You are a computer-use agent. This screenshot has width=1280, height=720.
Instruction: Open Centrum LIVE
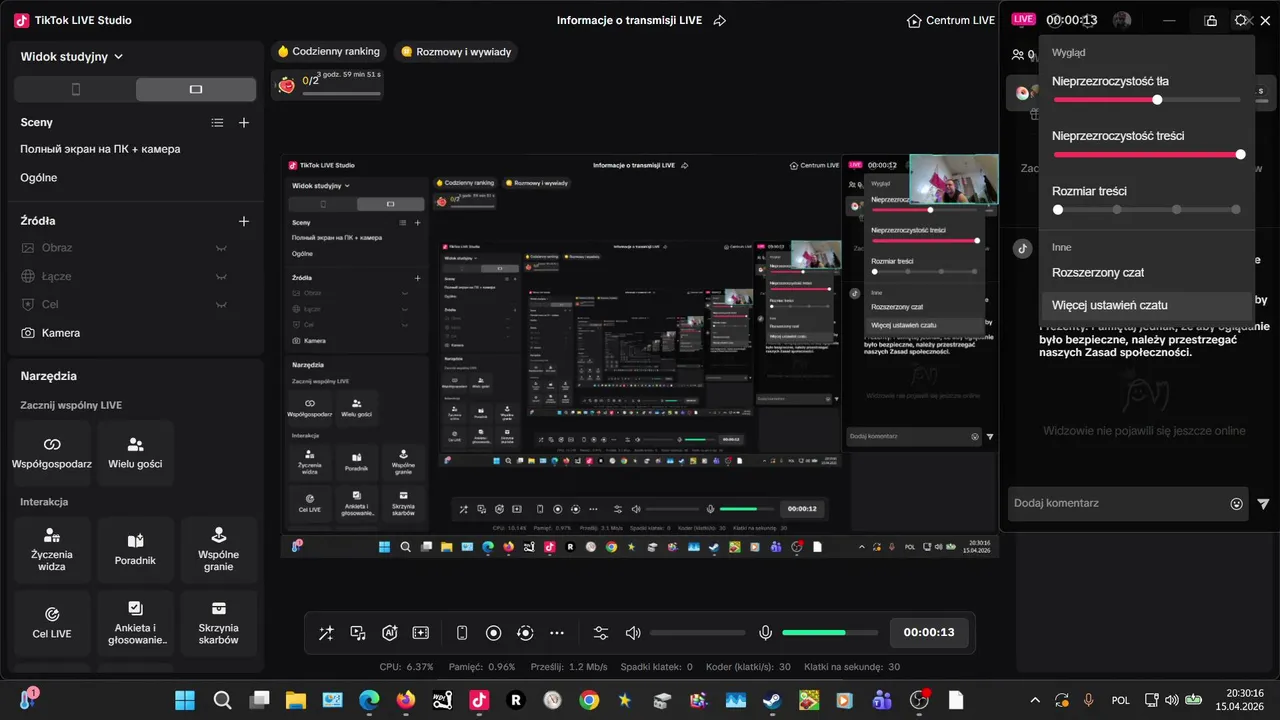tap(950, 20)
